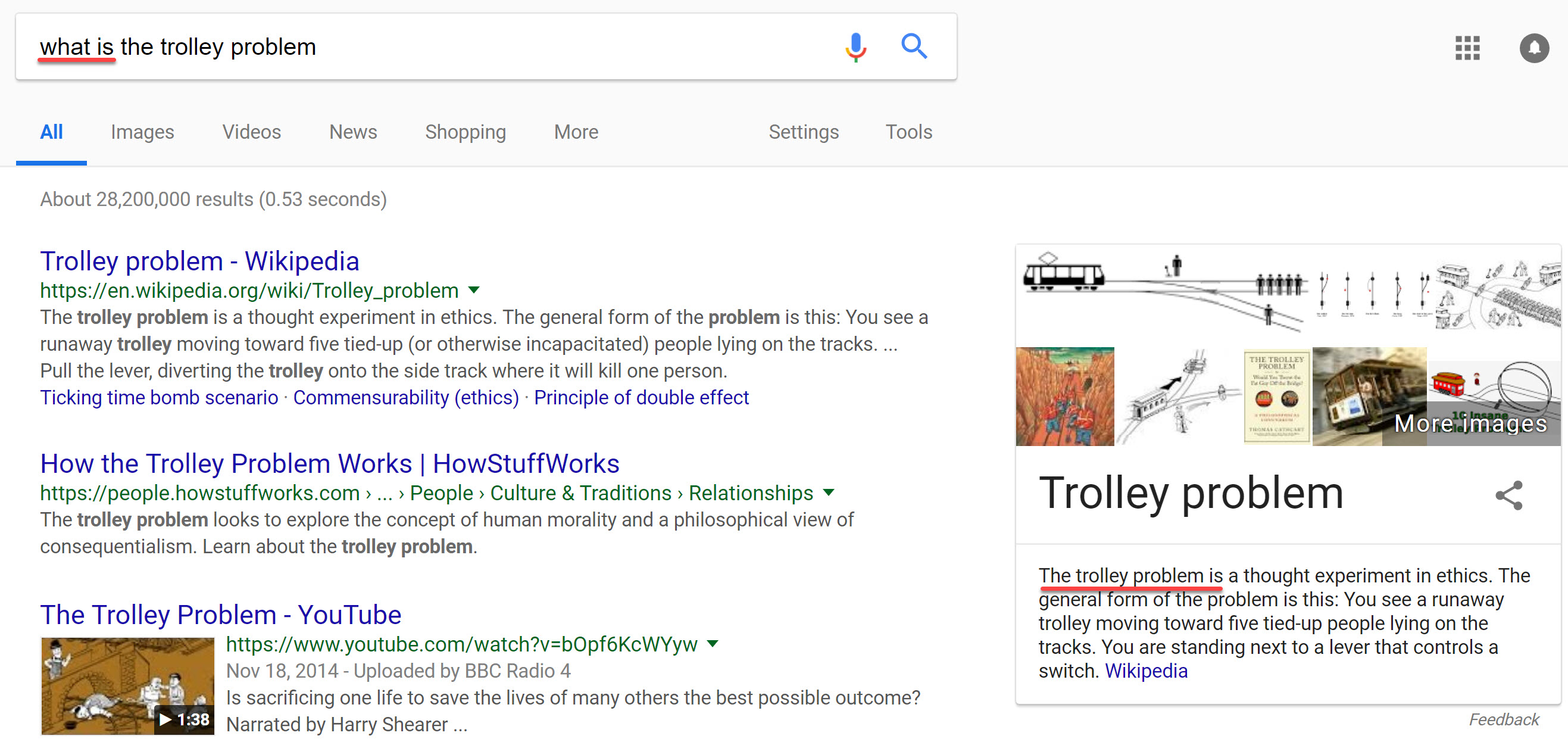The width and height of the screenshot is (1568, 742).
Task: Play the 1:38 YouTube video thumbnail
Action: 127,685
